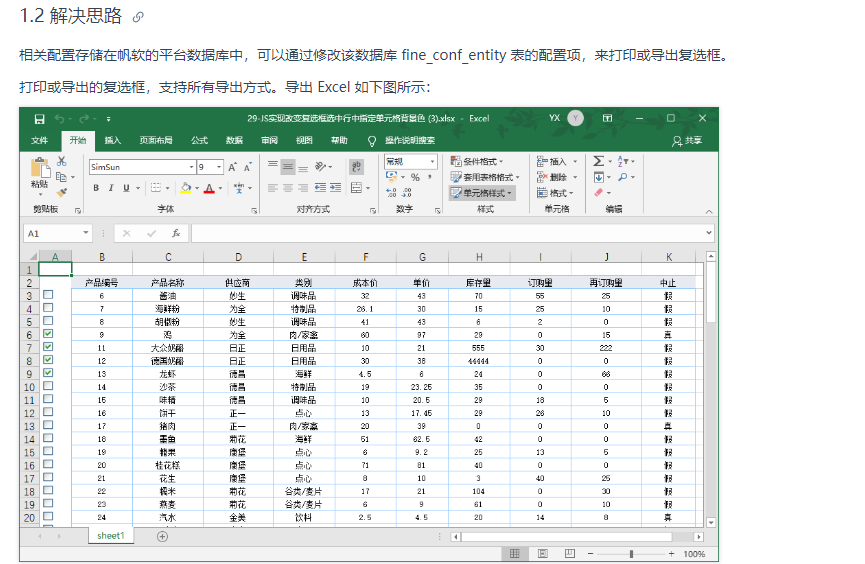
Task: Switch to page layout view icon
Action: [x=543, y=554]
